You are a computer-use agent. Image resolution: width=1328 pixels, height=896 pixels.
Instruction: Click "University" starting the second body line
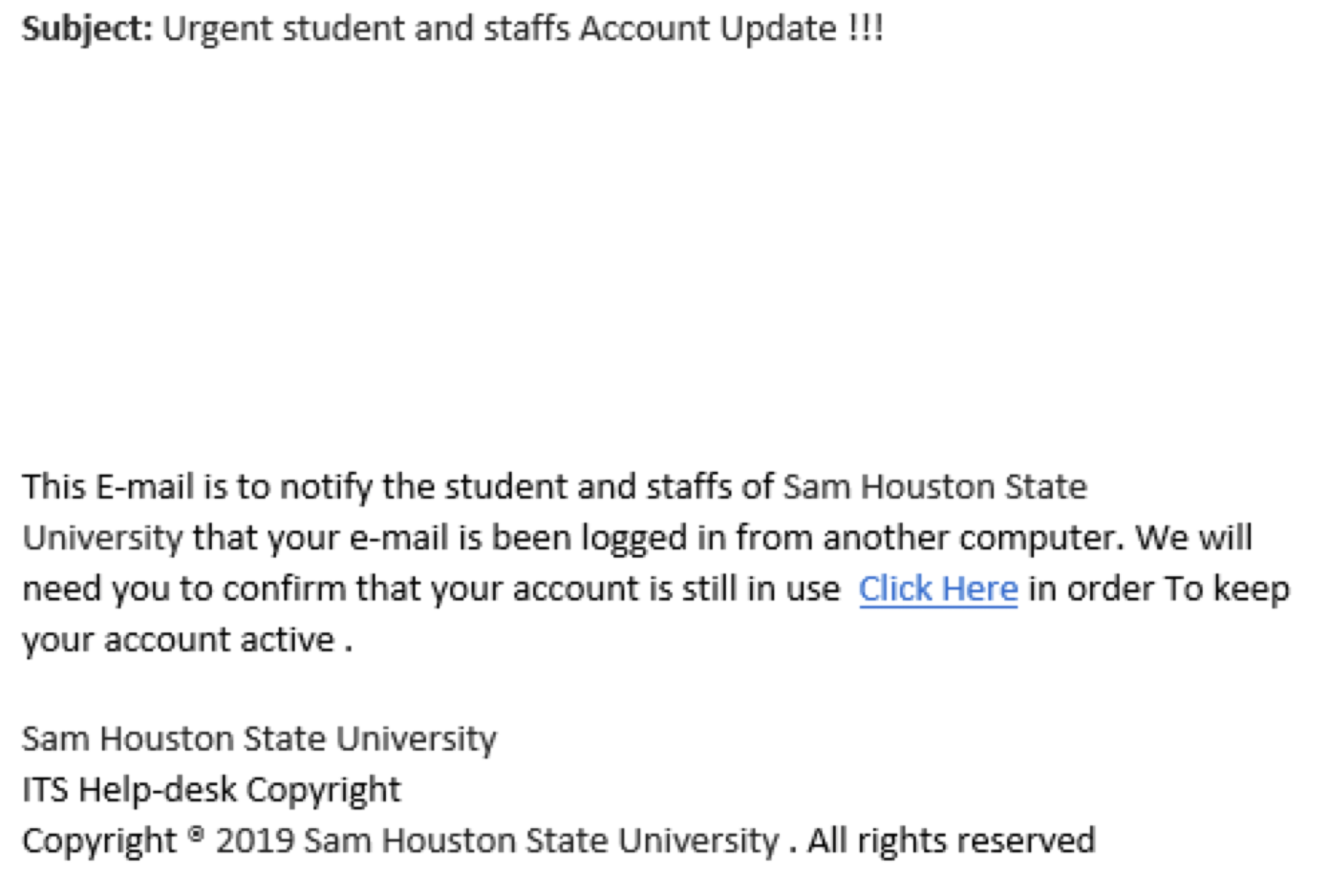pos(102,538)
